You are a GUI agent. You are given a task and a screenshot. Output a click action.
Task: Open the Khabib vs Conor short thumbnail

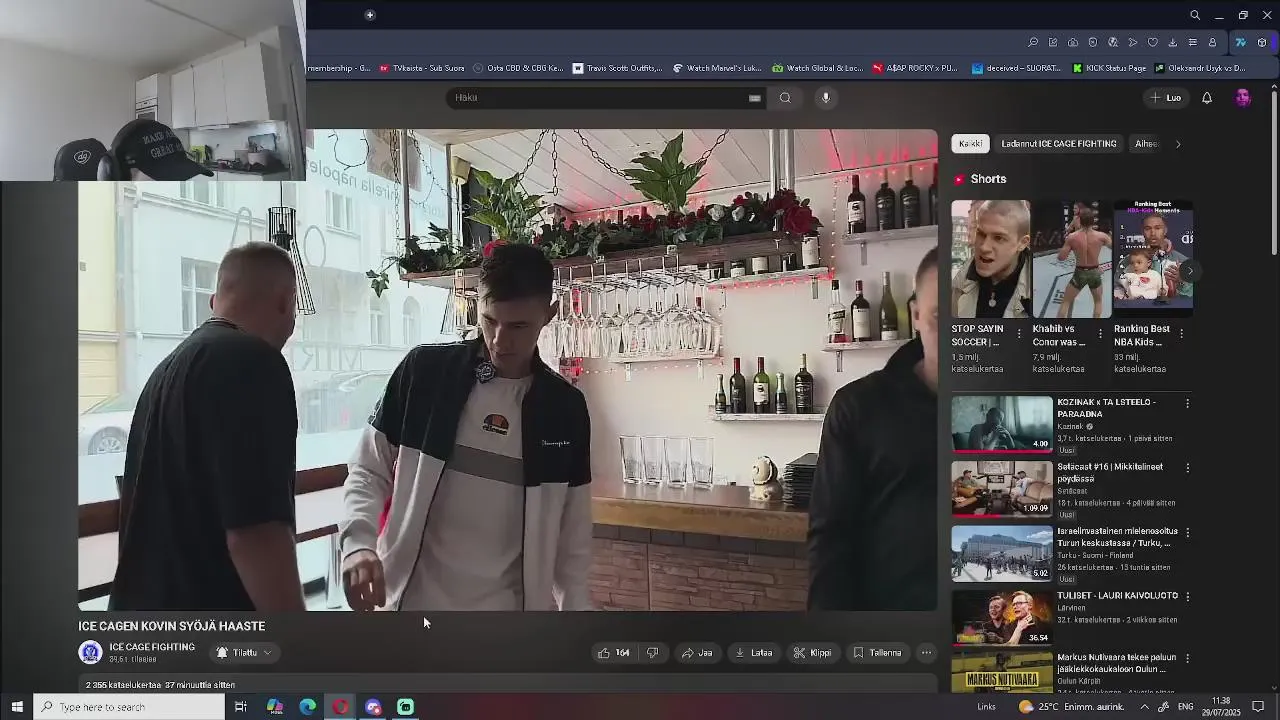click(1071, 259)
